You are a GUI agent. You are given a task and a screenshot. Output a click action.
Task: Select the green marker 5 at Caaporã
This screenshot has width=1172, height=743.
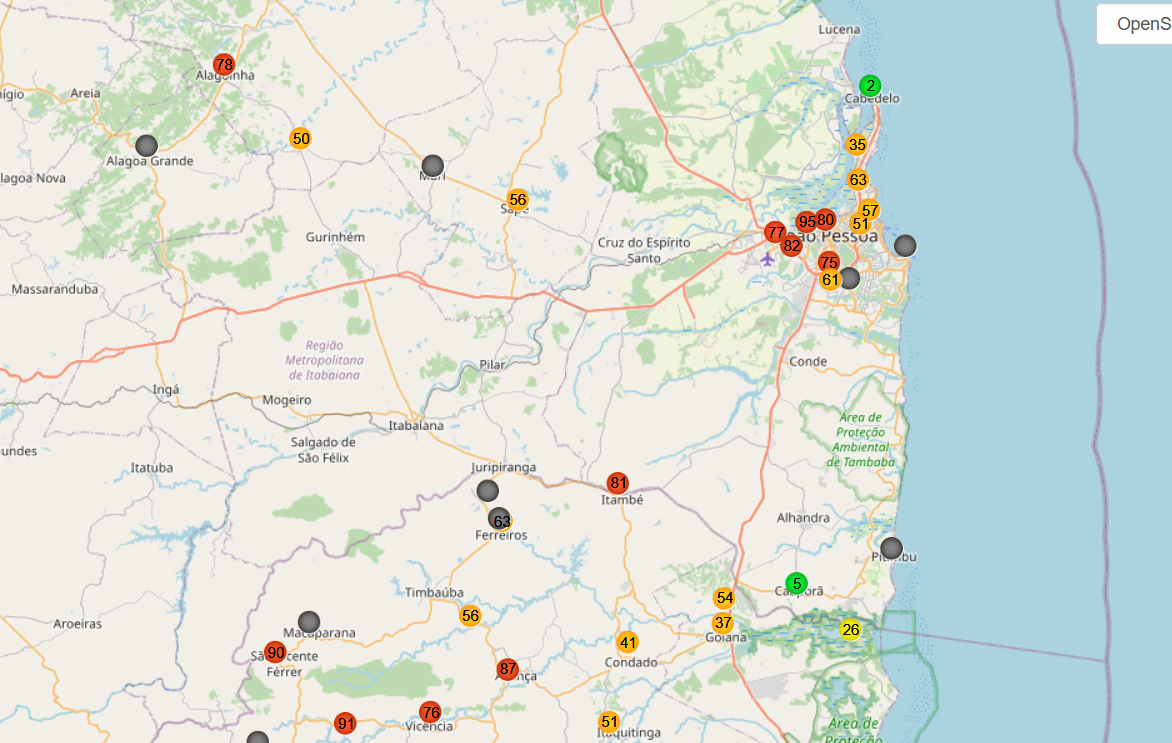click(x=797, y=583)
